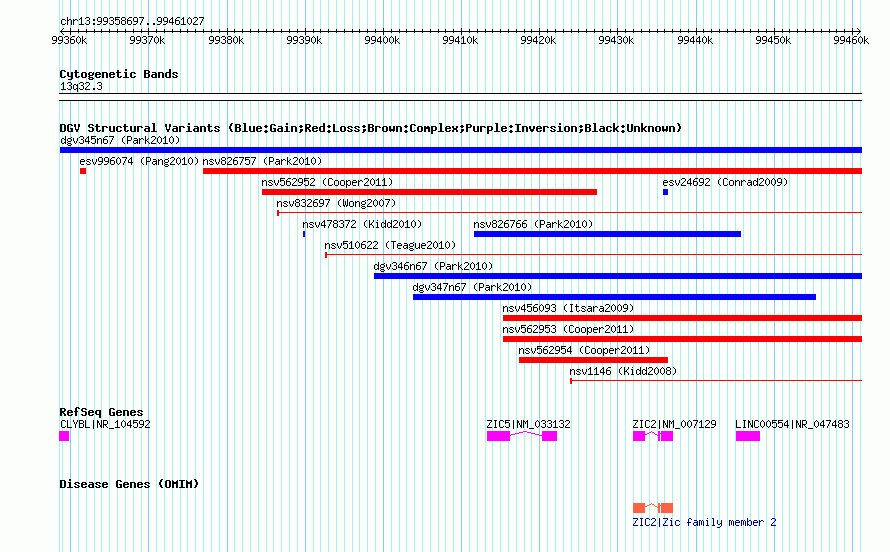Click the nsv478372 small blue marker
890x552 pixels.
pyautogui.click(x=304, y=234)
